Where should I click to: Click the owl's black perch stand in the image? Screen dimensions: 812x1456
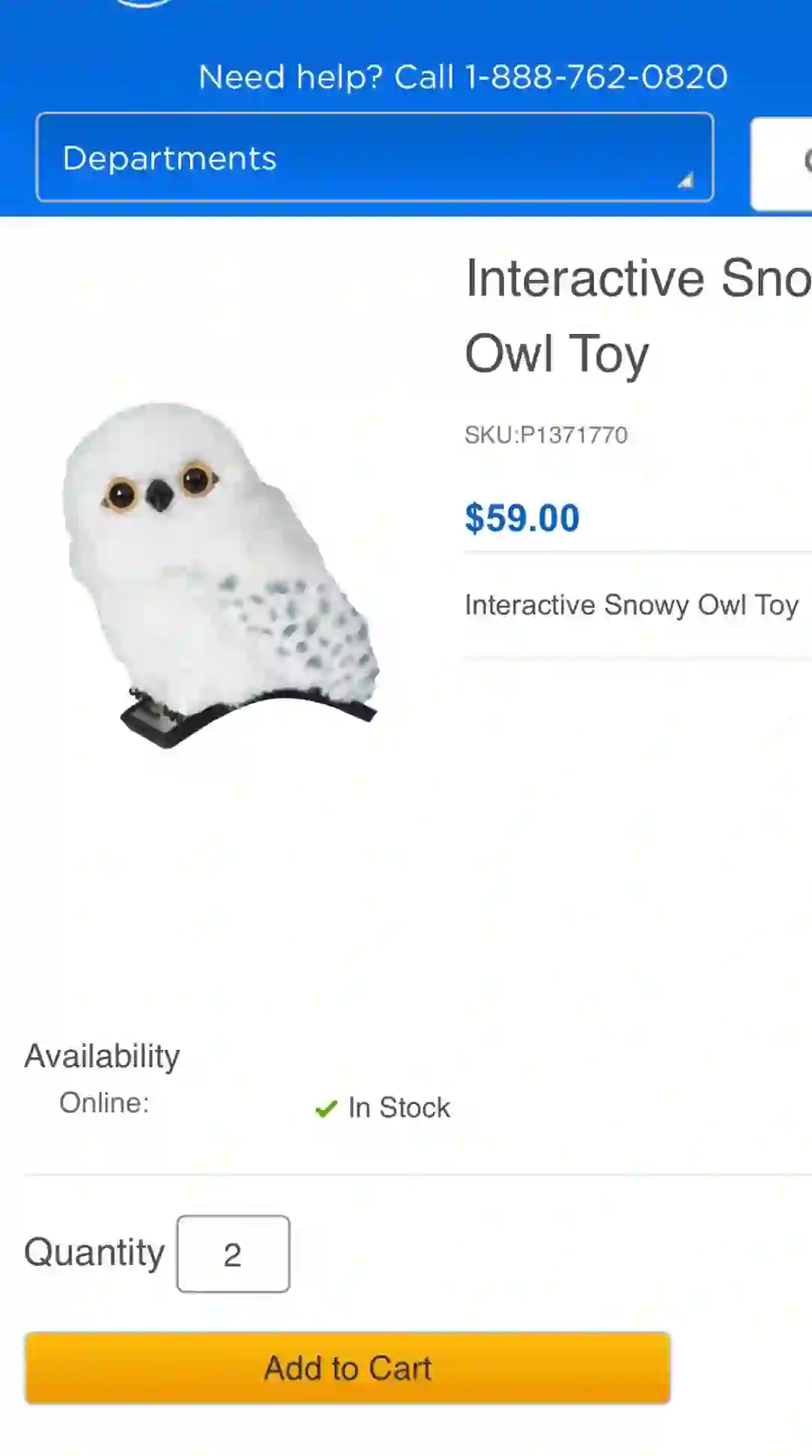point(248,718)
